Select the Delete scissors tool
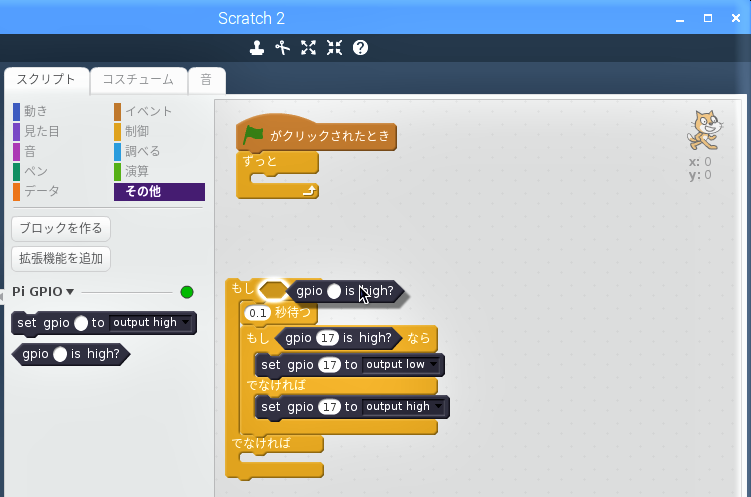 pos(283,48)
